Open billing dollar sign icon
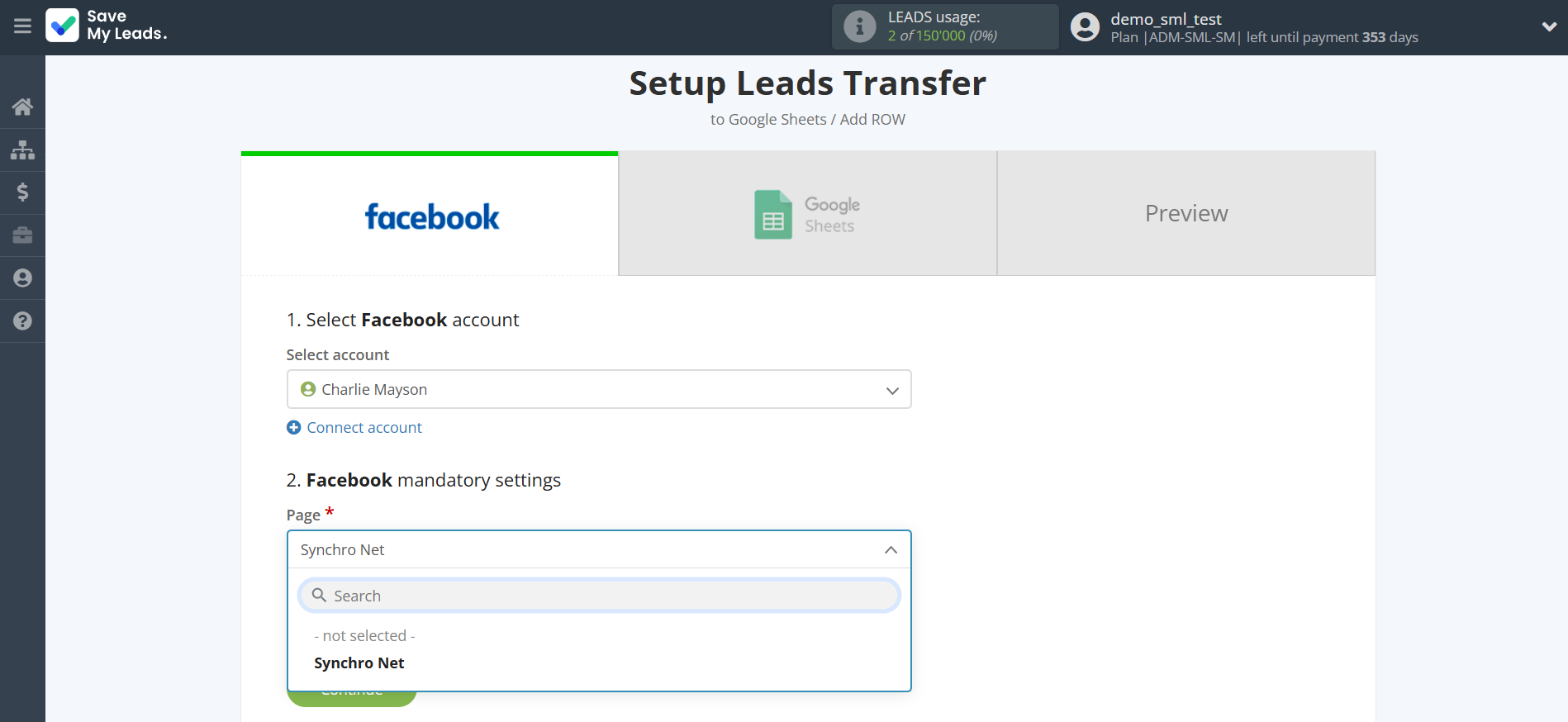1568x722 pixels. [22, 192]
